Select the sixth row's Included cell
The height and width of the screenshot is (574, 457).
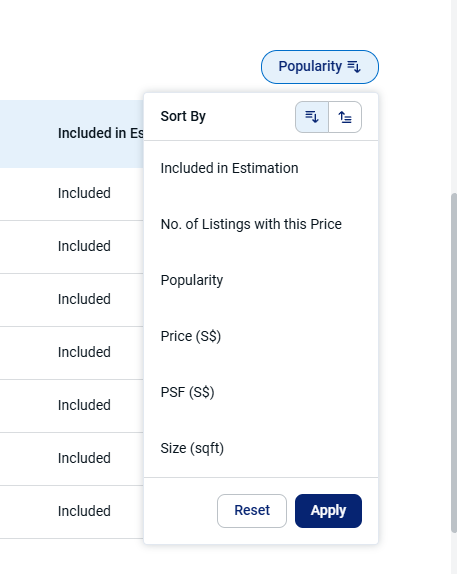[x=84, y=458]
